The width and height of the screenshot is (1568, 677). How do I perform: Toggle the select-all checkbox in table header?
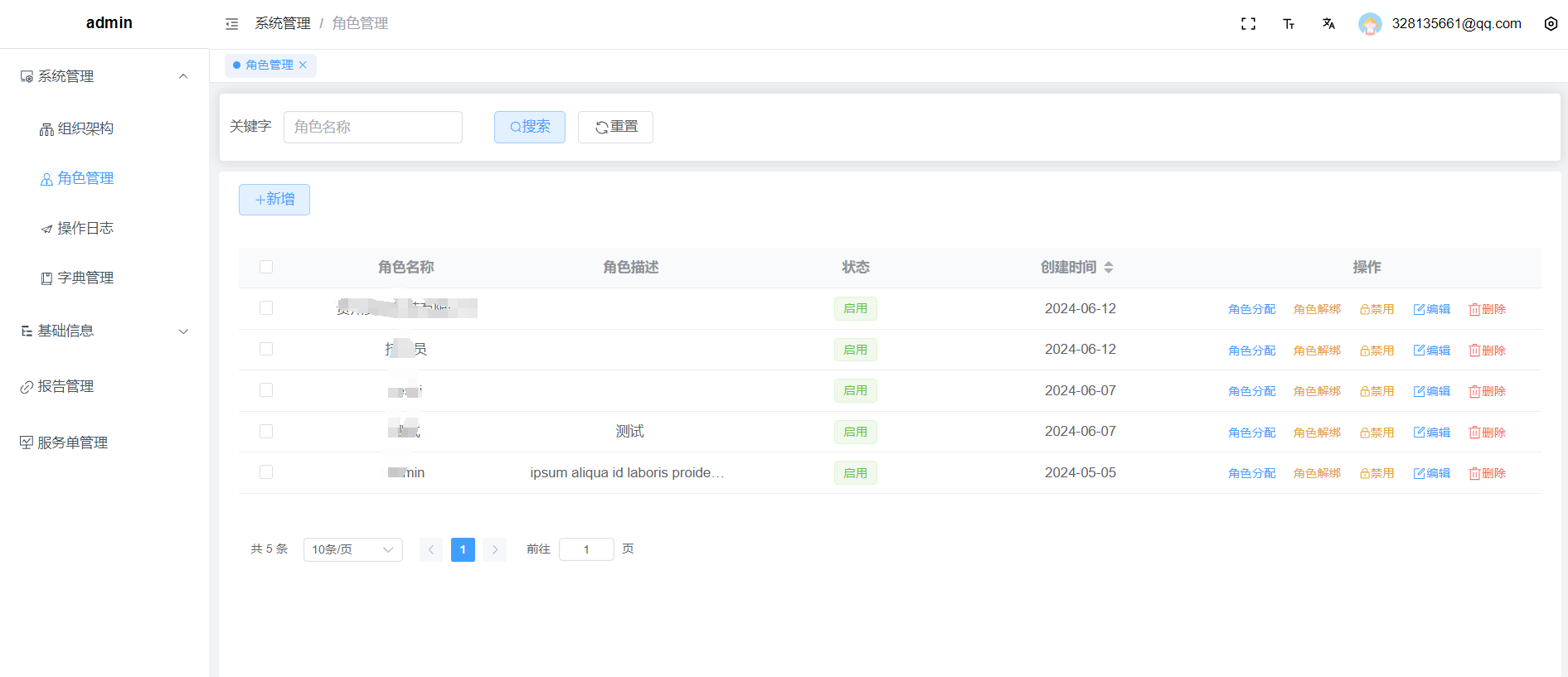(266, 267)
